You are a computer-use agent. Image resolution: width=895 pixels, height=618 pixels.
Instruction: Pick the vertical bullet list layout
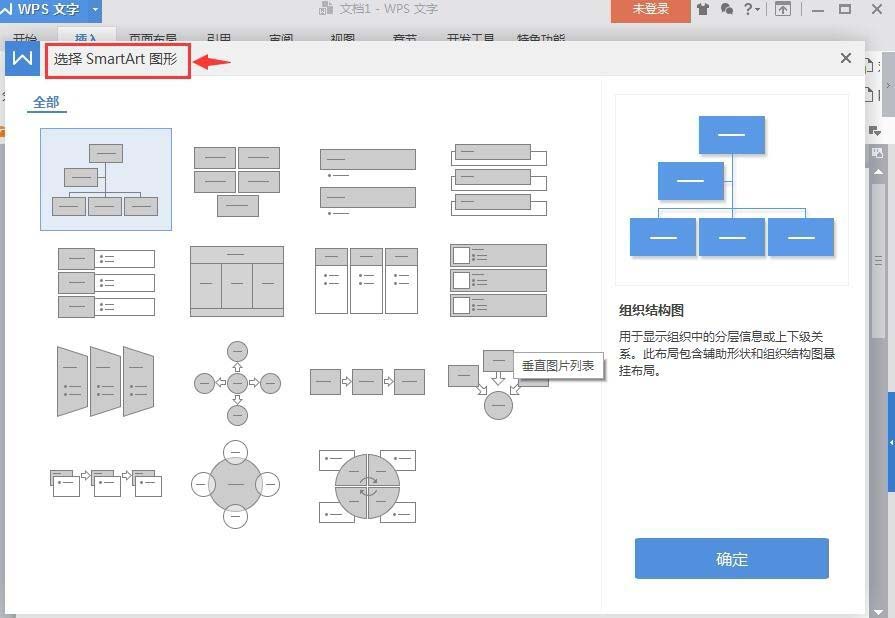point(368,182)
